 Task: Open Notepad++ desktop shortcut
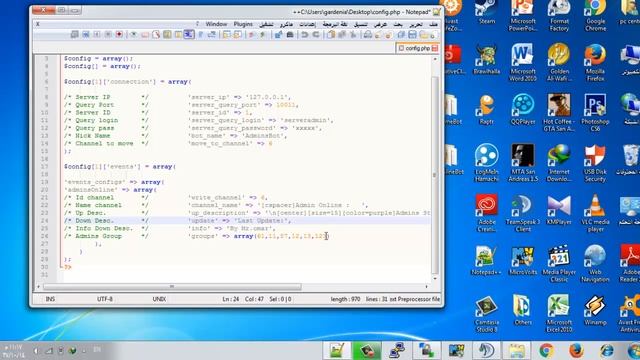coord(487,260)
